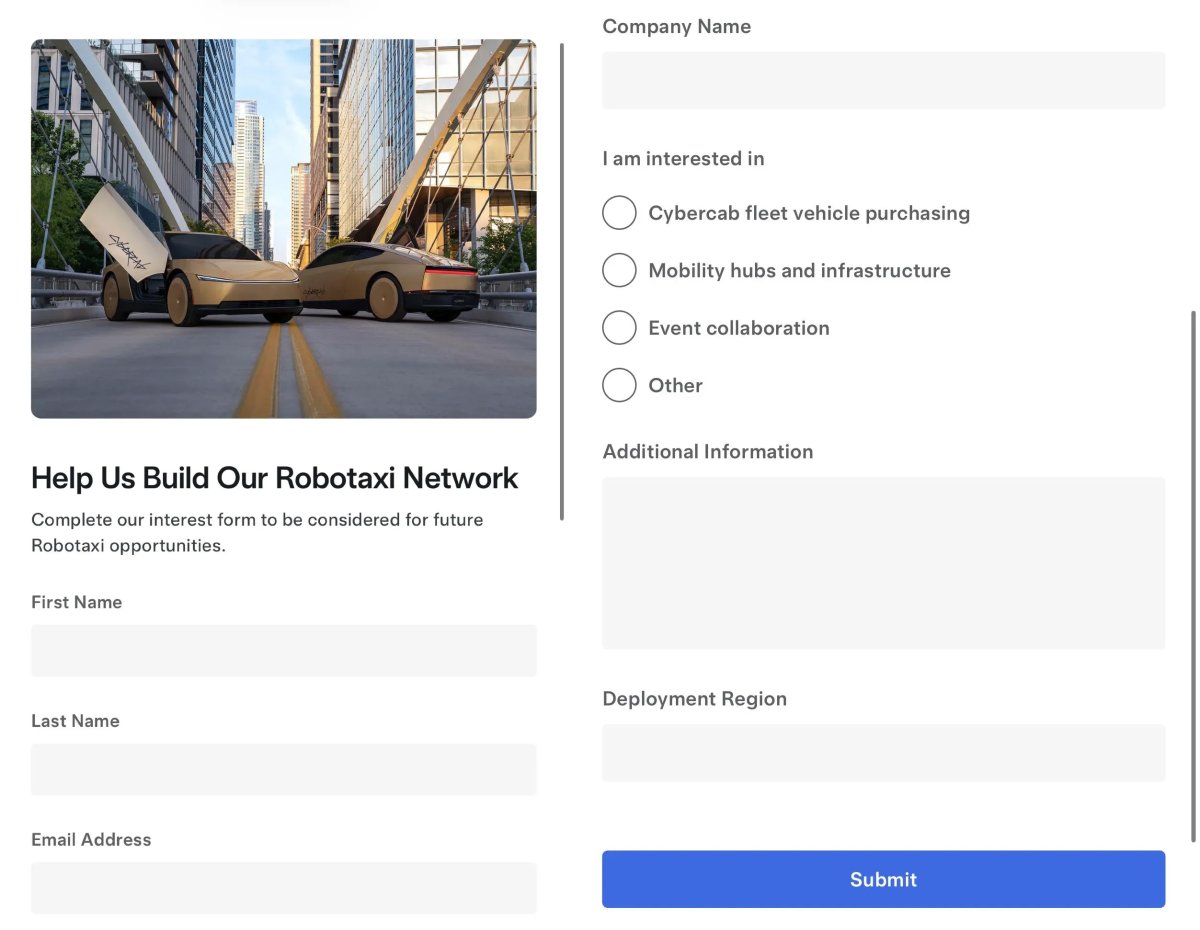Click the Additional Information label text
1200x930 pixels.
[x=708, y=452]
